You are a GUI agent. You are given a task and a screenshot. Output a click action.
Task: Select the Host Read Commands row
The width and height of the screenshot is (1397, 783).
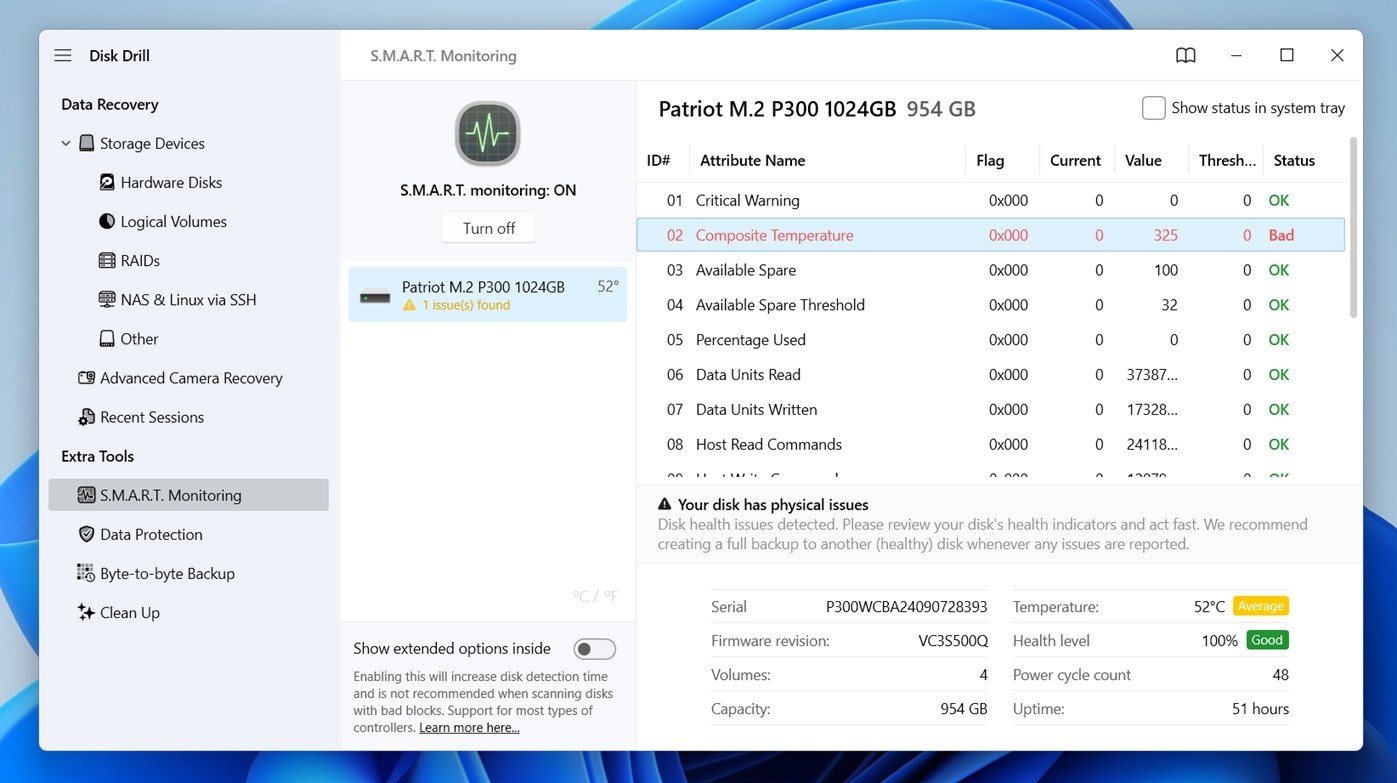pos(991,445)
